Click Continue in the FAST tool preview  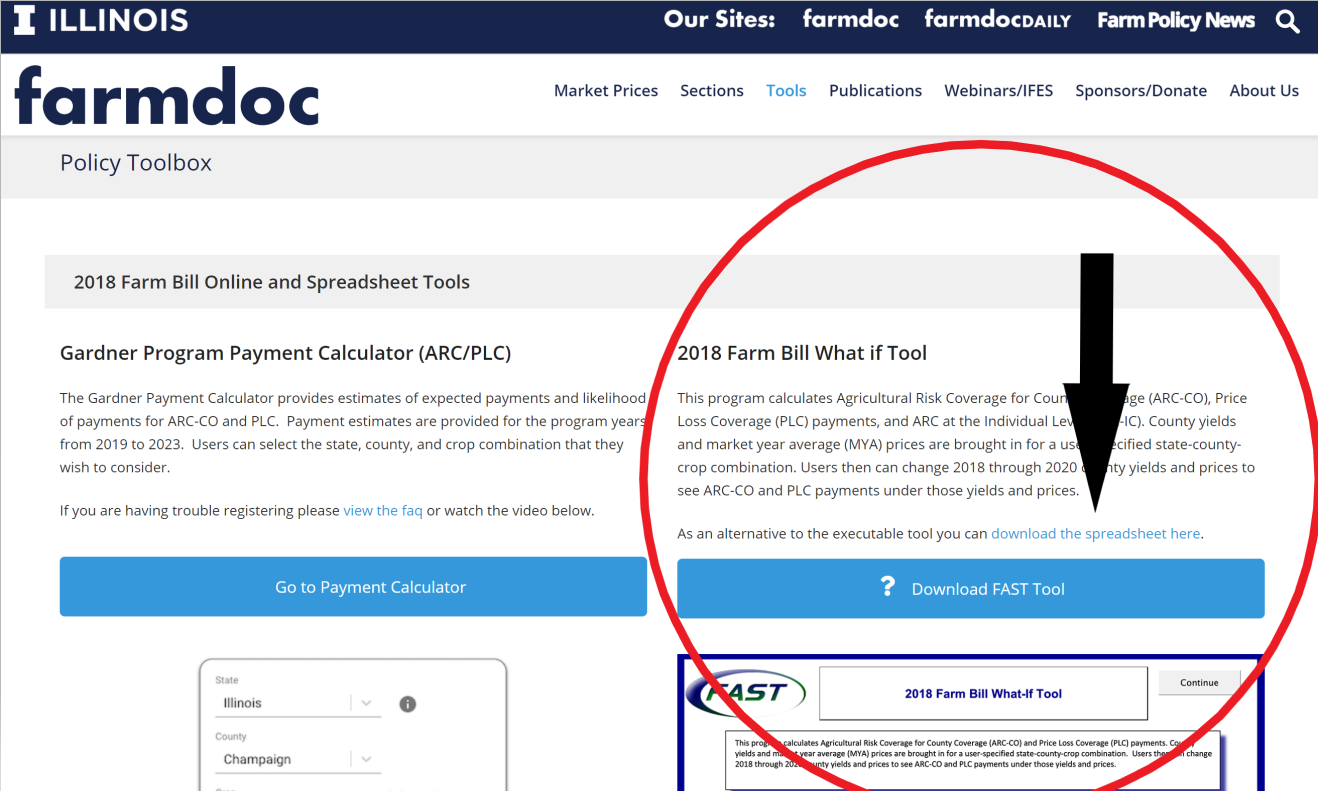coord(1199,683)
